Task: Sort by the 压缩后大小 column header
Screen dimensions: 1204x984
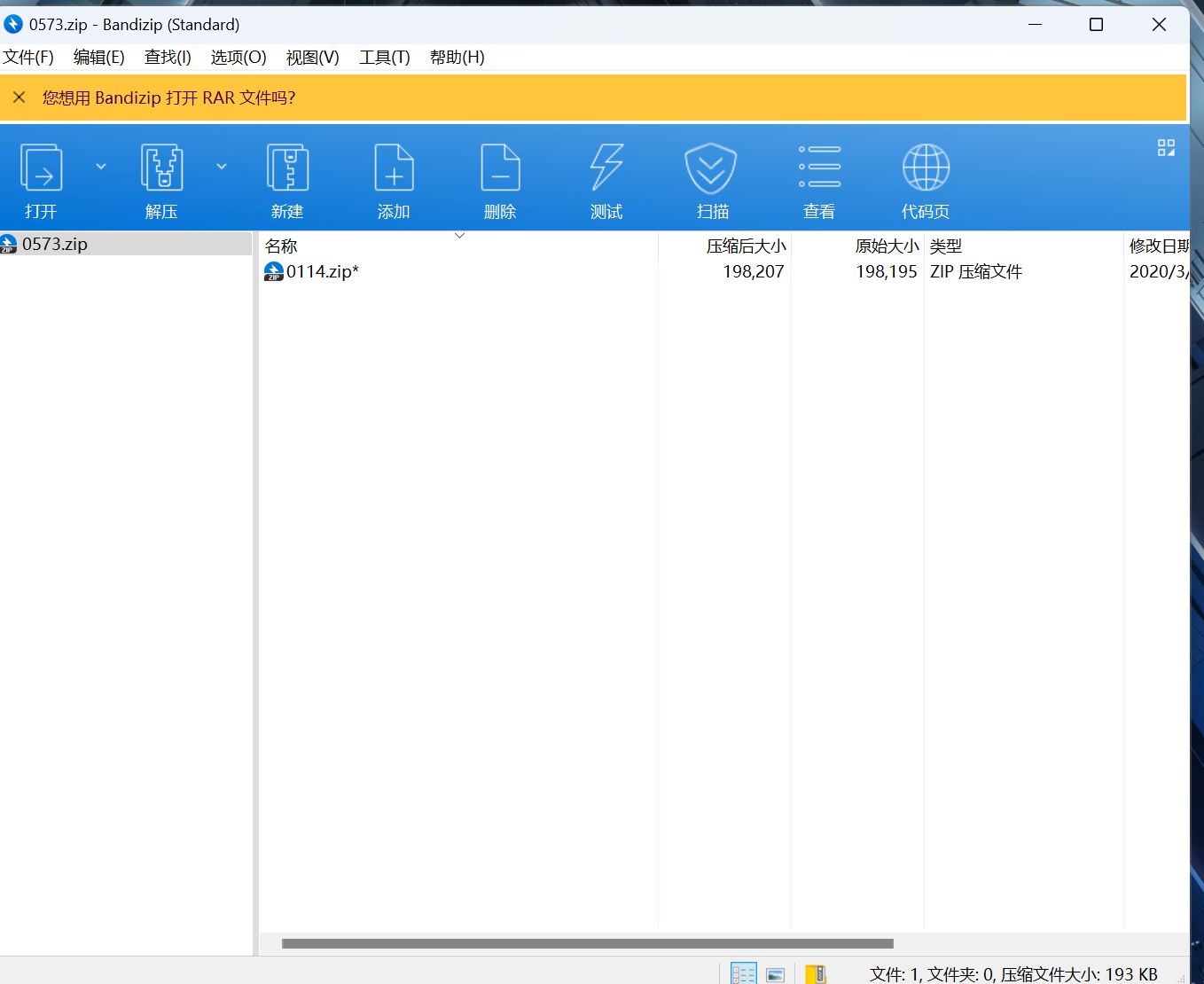Action: pyautogui.click(x=725, y=246)
